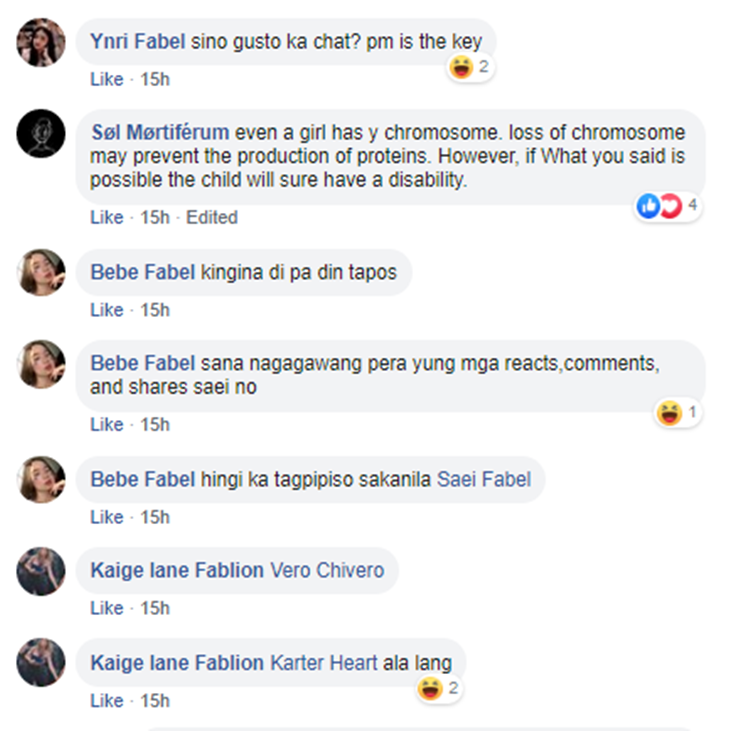Like Ynri Fabel's comment
This screenshot has width=750, height=731.
(106, 79)
